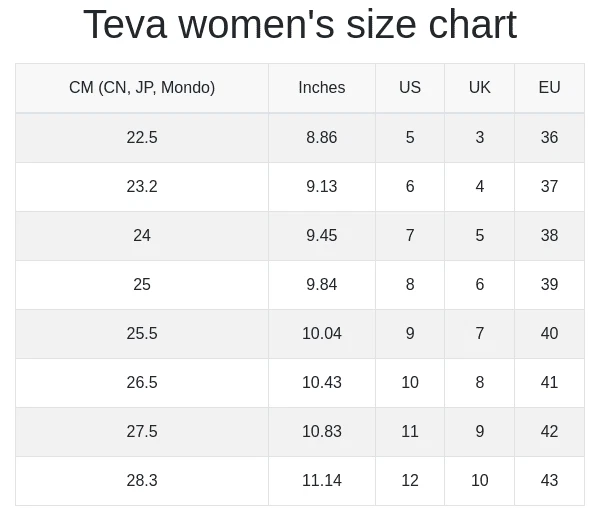Click EU size 38 cell

click(549, 236)
